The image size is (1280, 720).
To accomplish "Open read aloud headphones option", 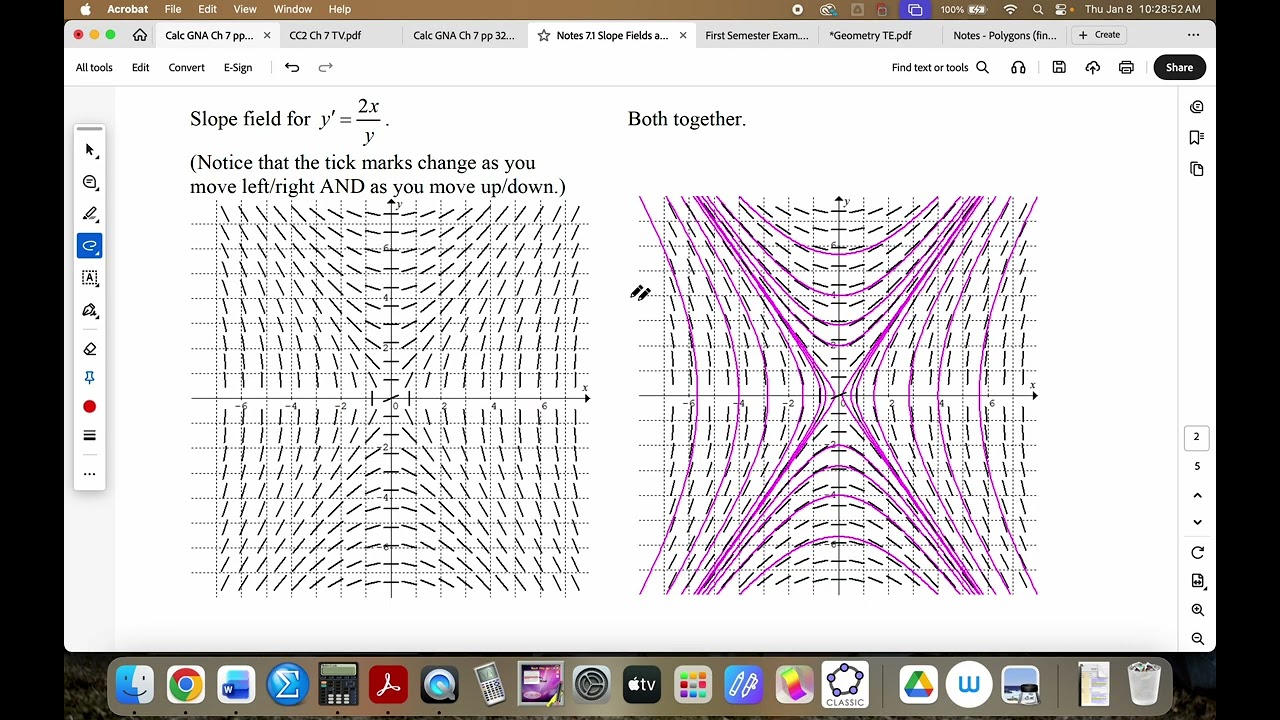I will coord(1018,67).
